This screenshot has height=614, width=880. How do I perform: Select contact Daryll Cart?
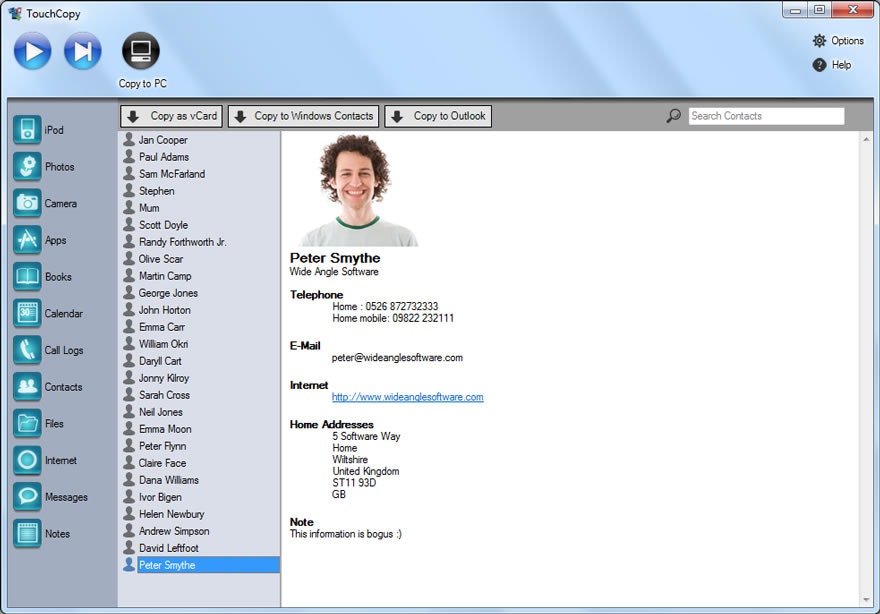click(x=160, y=361)
